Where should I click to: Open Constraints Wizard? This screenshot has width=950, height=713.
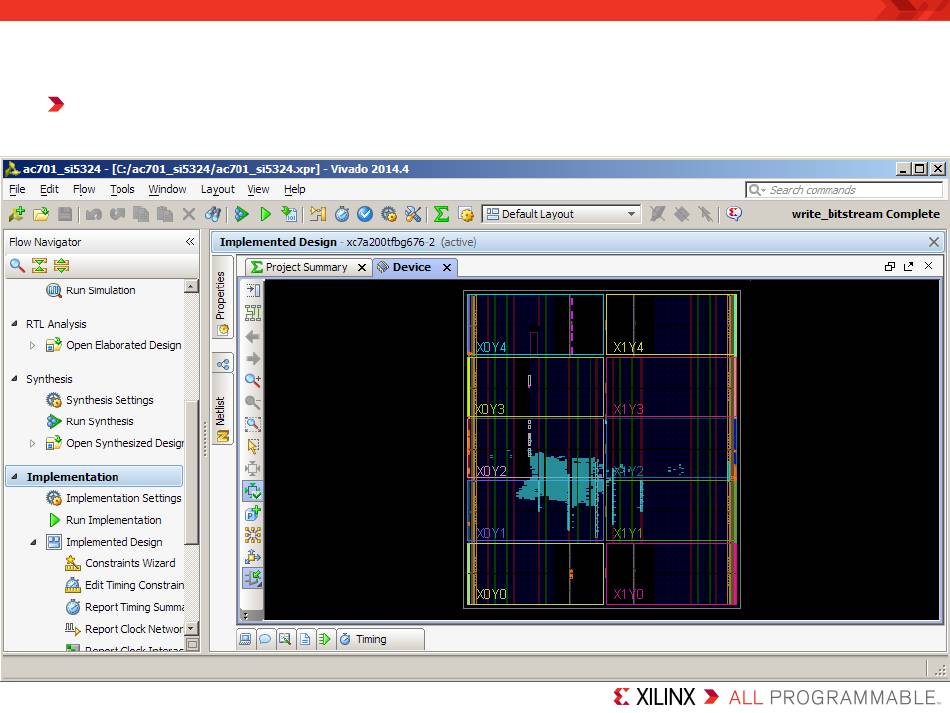pos(130,563)
